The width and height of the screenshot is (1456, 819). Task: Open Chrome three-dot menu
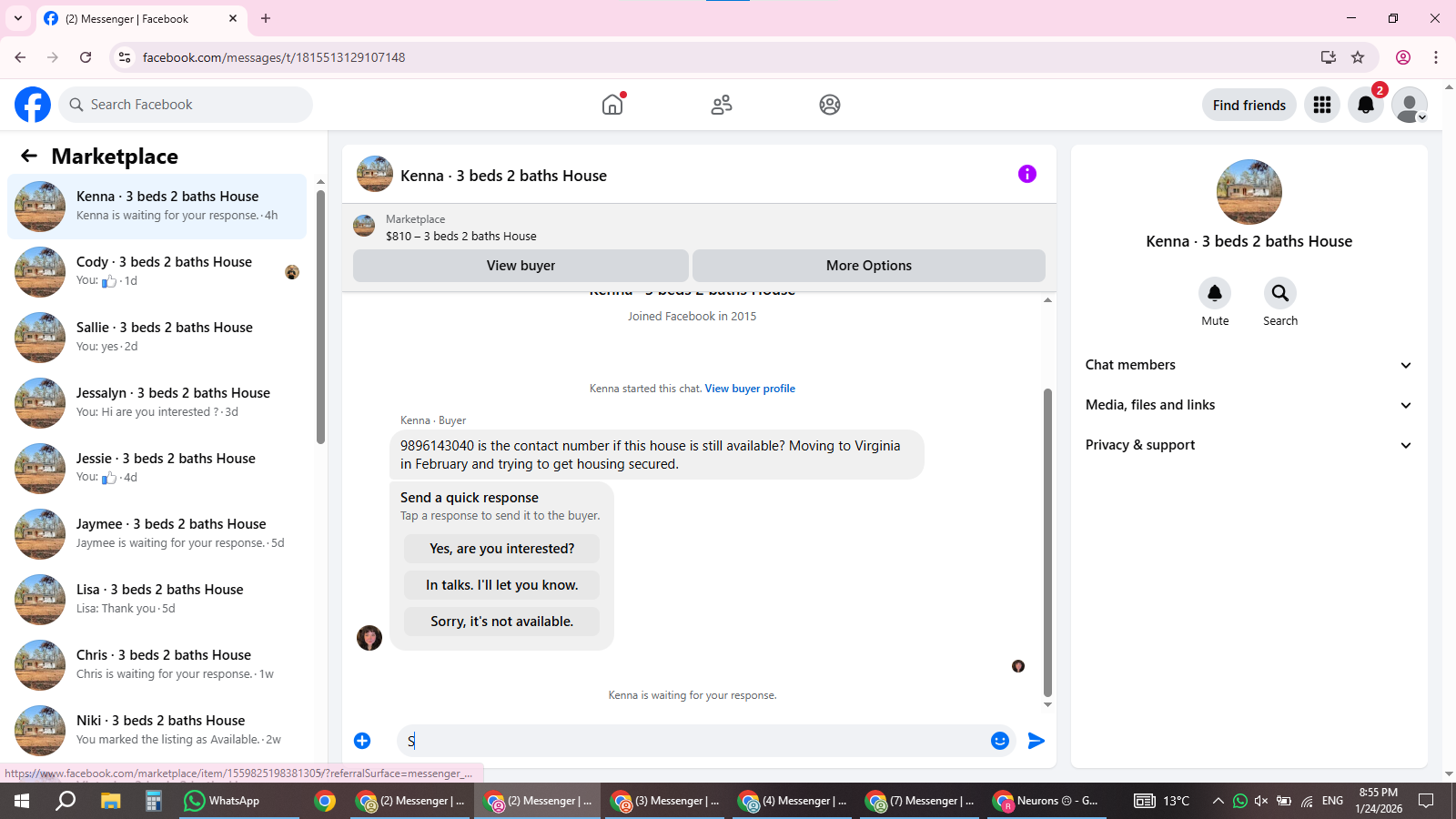(x=1436, y=57)
